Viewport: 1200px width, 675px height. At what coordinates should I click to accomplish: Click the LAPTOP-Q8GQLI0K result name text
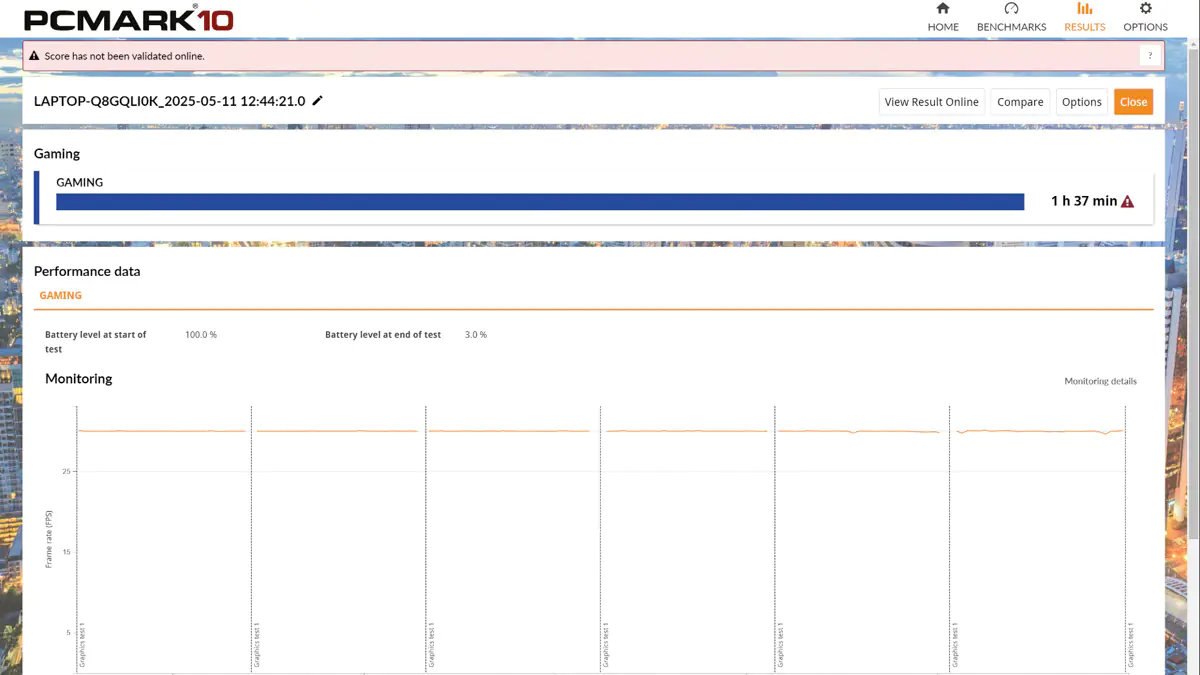[169, 101]
